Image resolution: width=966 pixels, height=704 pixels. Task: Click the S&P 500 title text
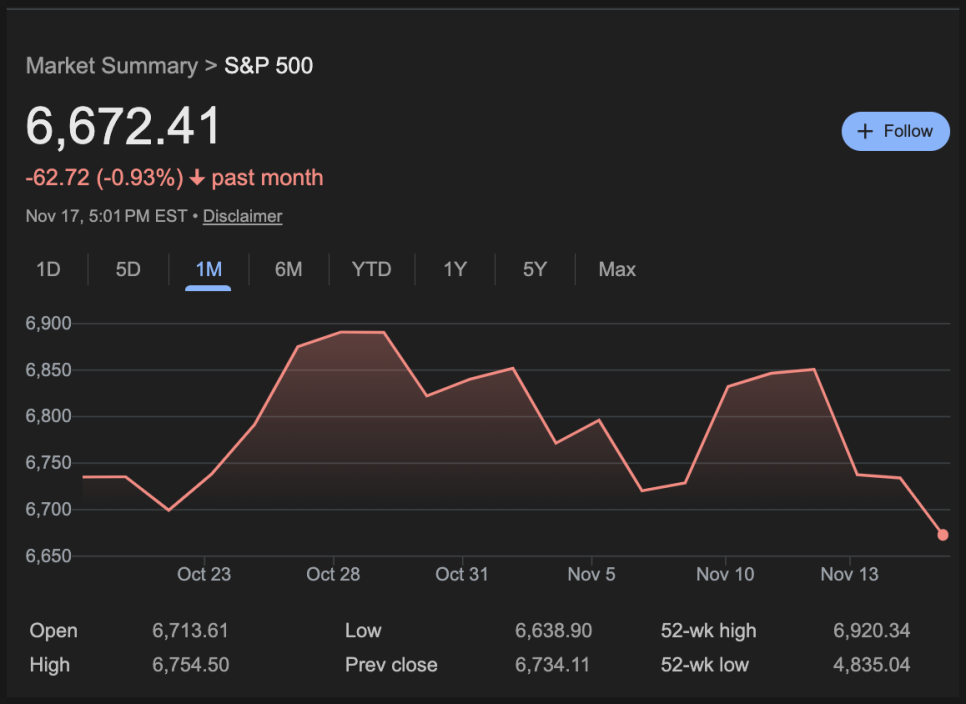[x=268, y=66]
